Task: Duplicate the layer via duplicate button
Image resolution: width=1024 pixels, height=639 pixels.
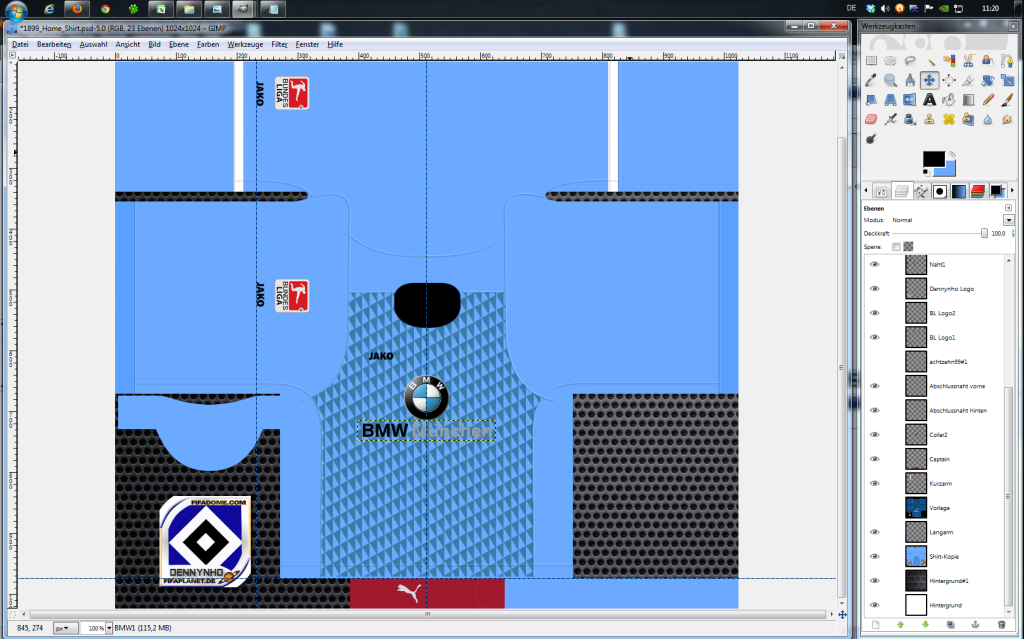Action: pos(951,625)
